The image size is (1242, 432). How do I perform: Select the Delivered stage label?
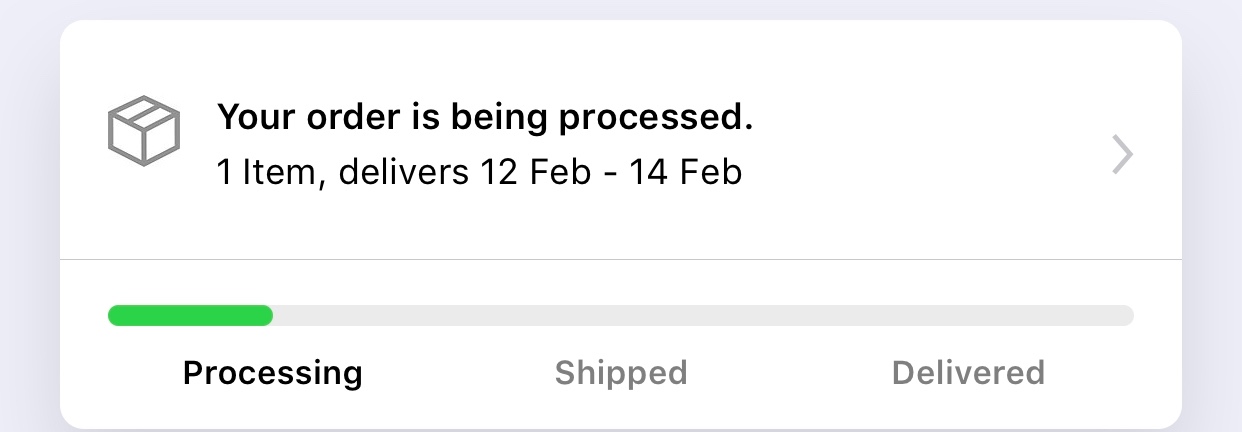(968, 373)
